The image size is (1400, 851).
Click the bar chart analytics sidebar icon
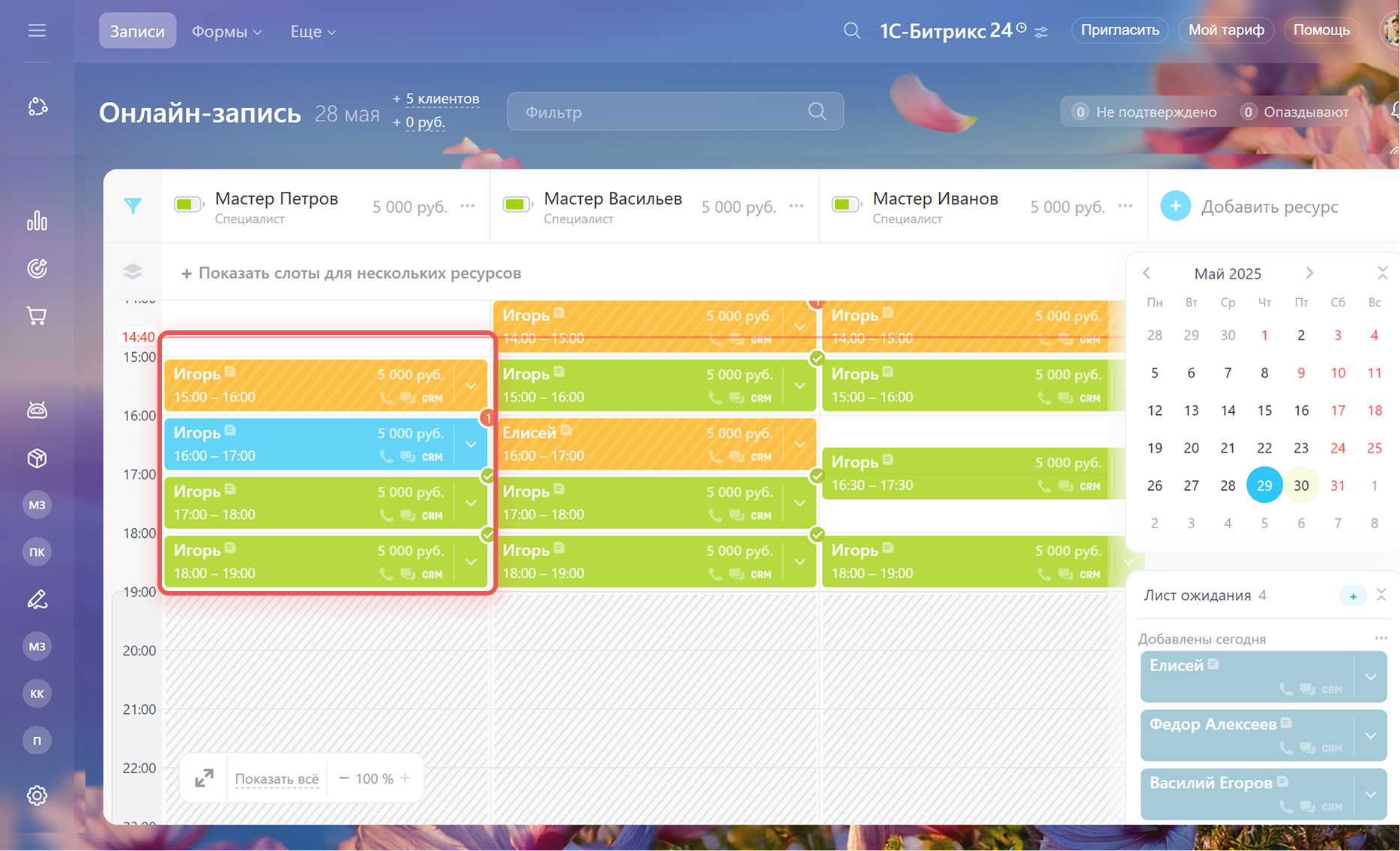pos(37,221)
